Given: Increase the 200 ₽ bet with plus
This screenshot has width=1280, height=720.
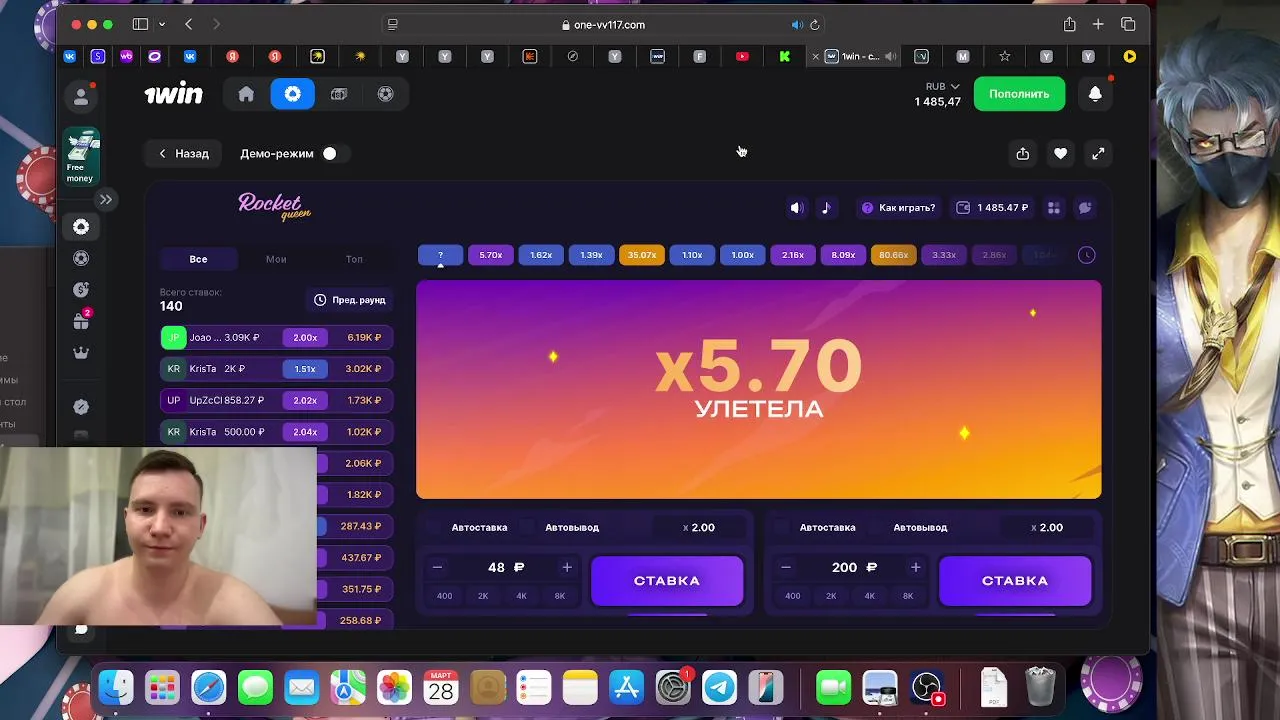Looking at the screenshot, I should point(915,567).
